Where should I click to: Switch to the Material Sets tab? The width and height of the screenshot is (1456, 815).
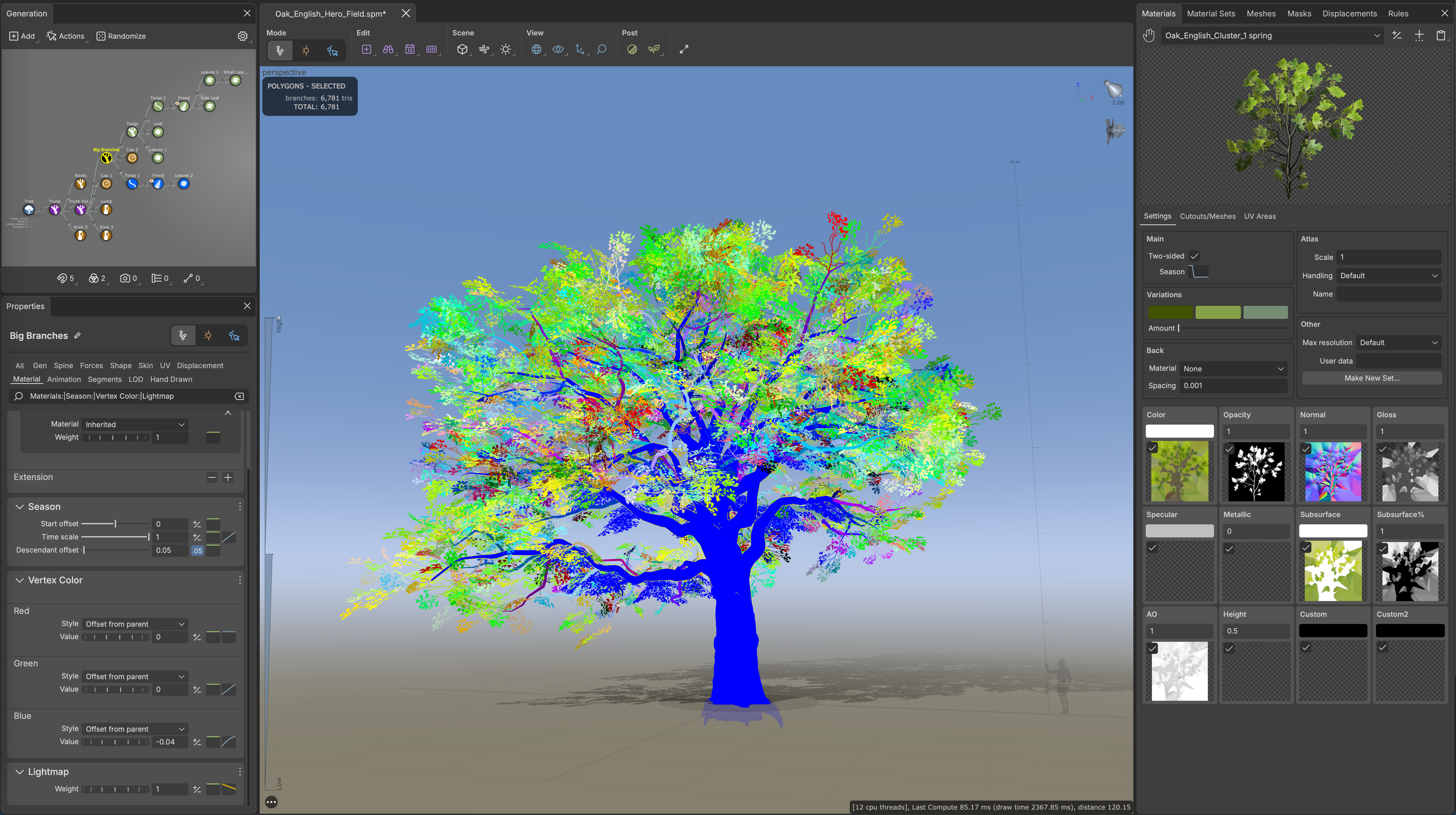(x=1211, y=13)
